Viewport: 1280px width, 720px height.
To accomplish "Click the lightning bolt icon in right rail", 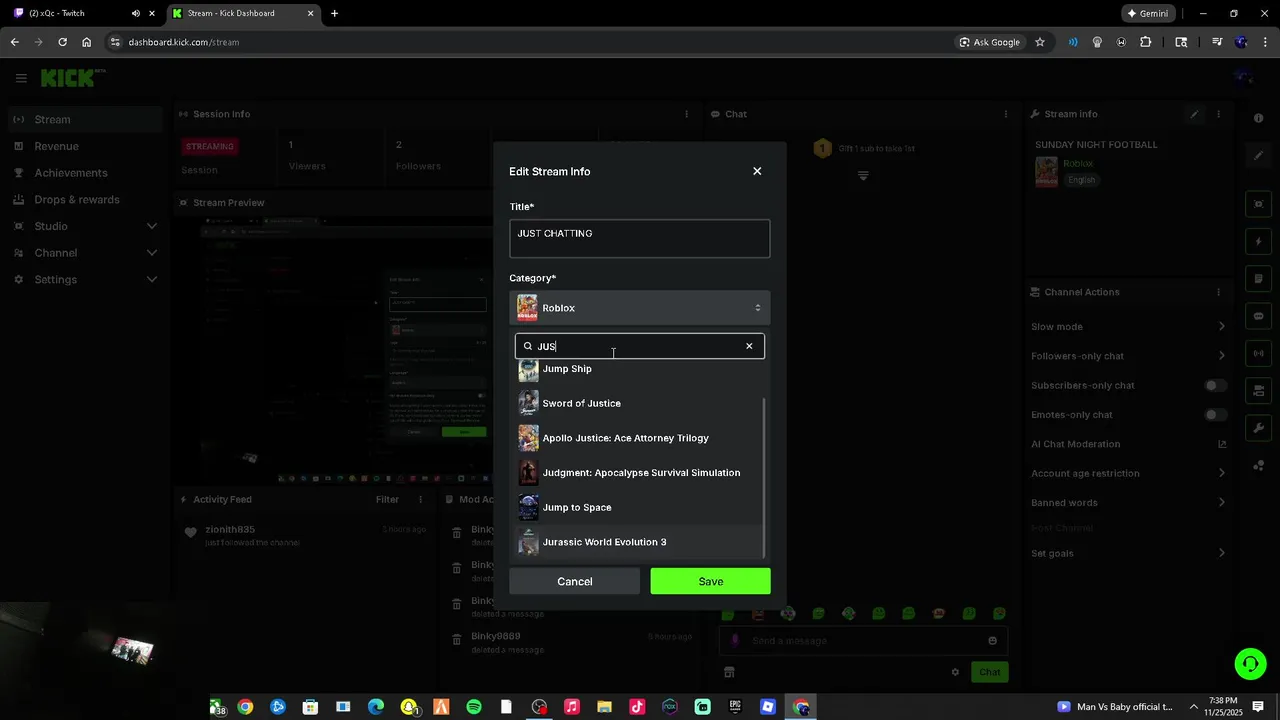I will (x=1259, y=242).
